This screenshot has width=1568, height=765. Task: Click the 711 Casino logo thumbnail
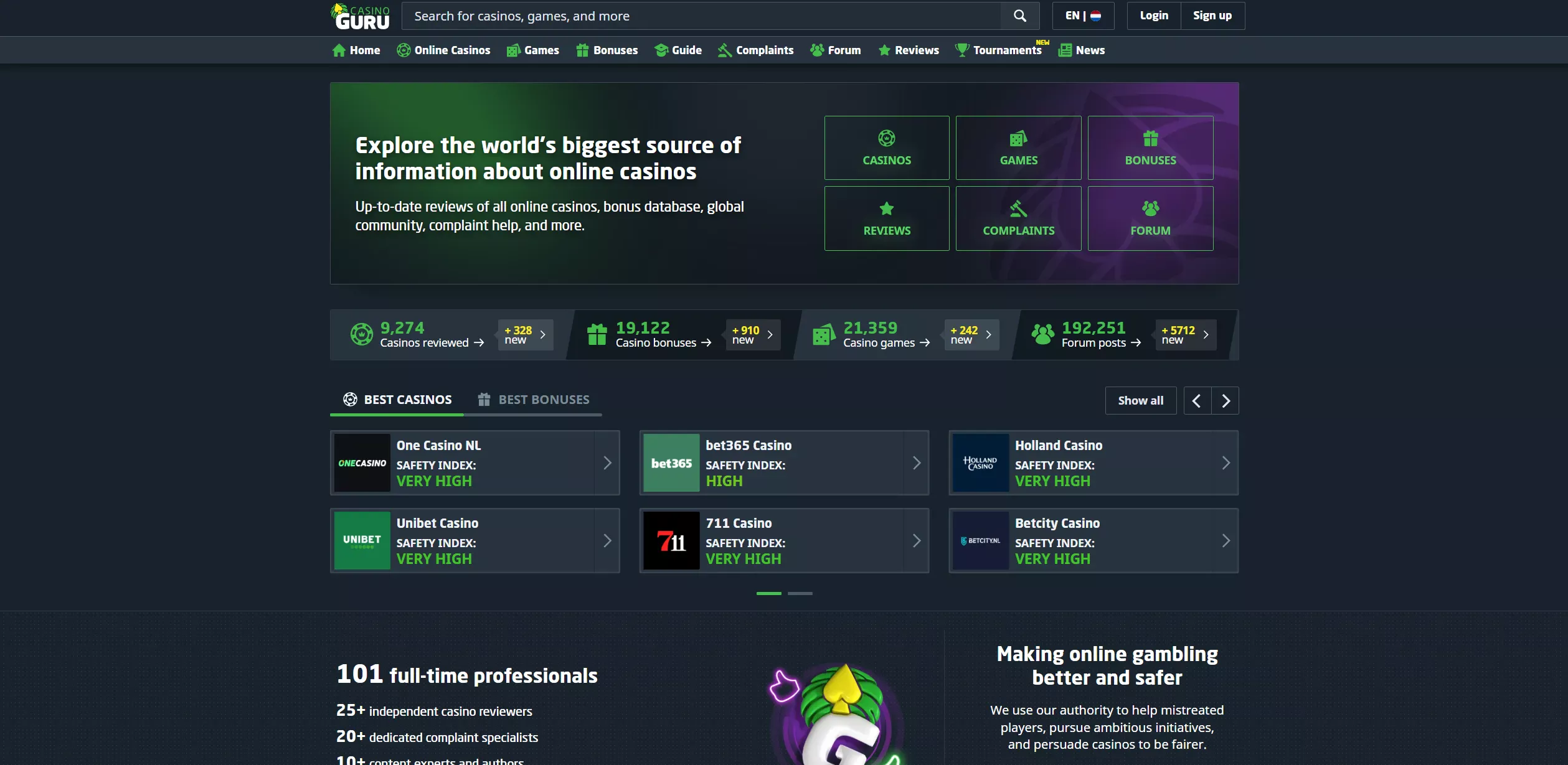tap(671, 540)
